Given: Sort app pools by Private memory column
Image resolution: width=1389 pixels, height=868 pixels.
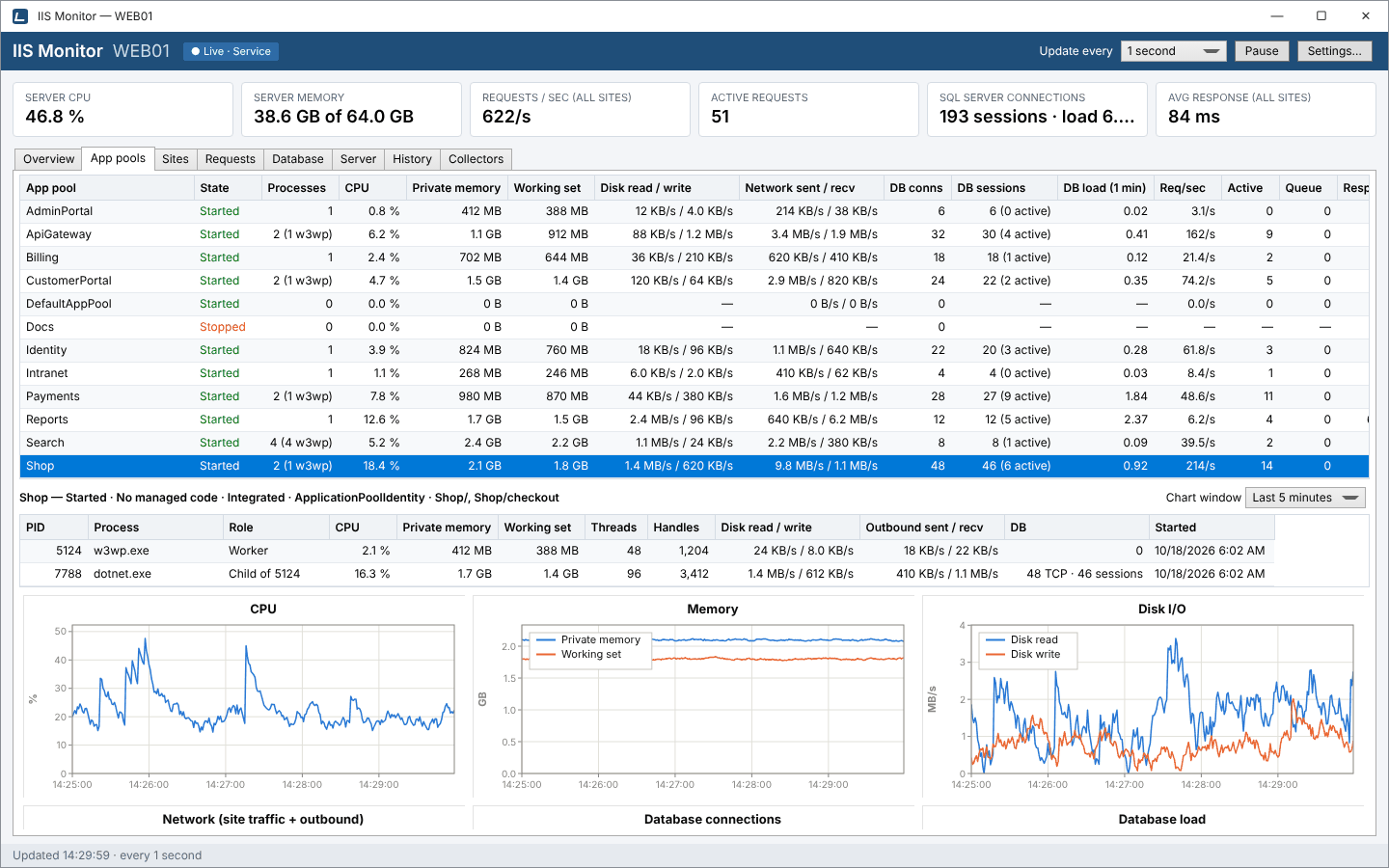Looking at the screenshot, I should point(456,188).
